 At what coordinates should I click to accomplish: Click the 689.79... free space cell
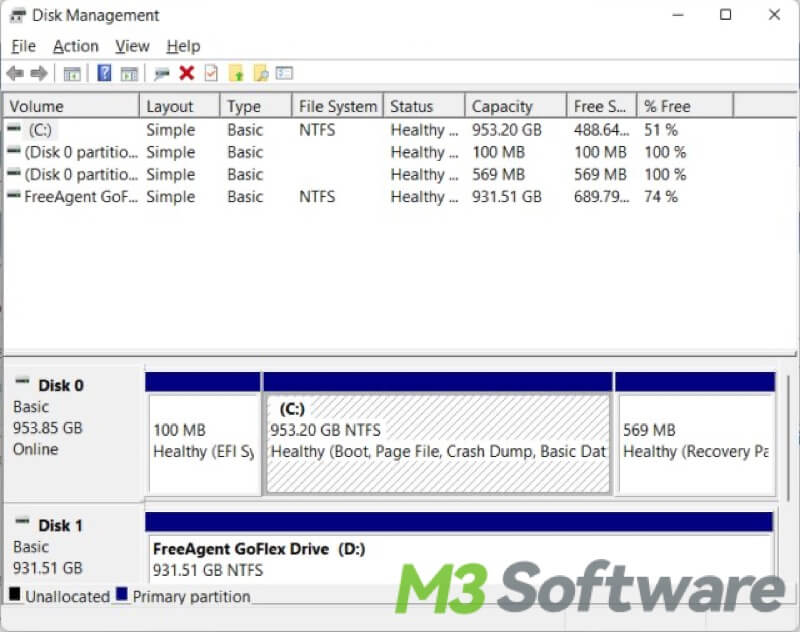pyautogui.click(x=602, y=197)
